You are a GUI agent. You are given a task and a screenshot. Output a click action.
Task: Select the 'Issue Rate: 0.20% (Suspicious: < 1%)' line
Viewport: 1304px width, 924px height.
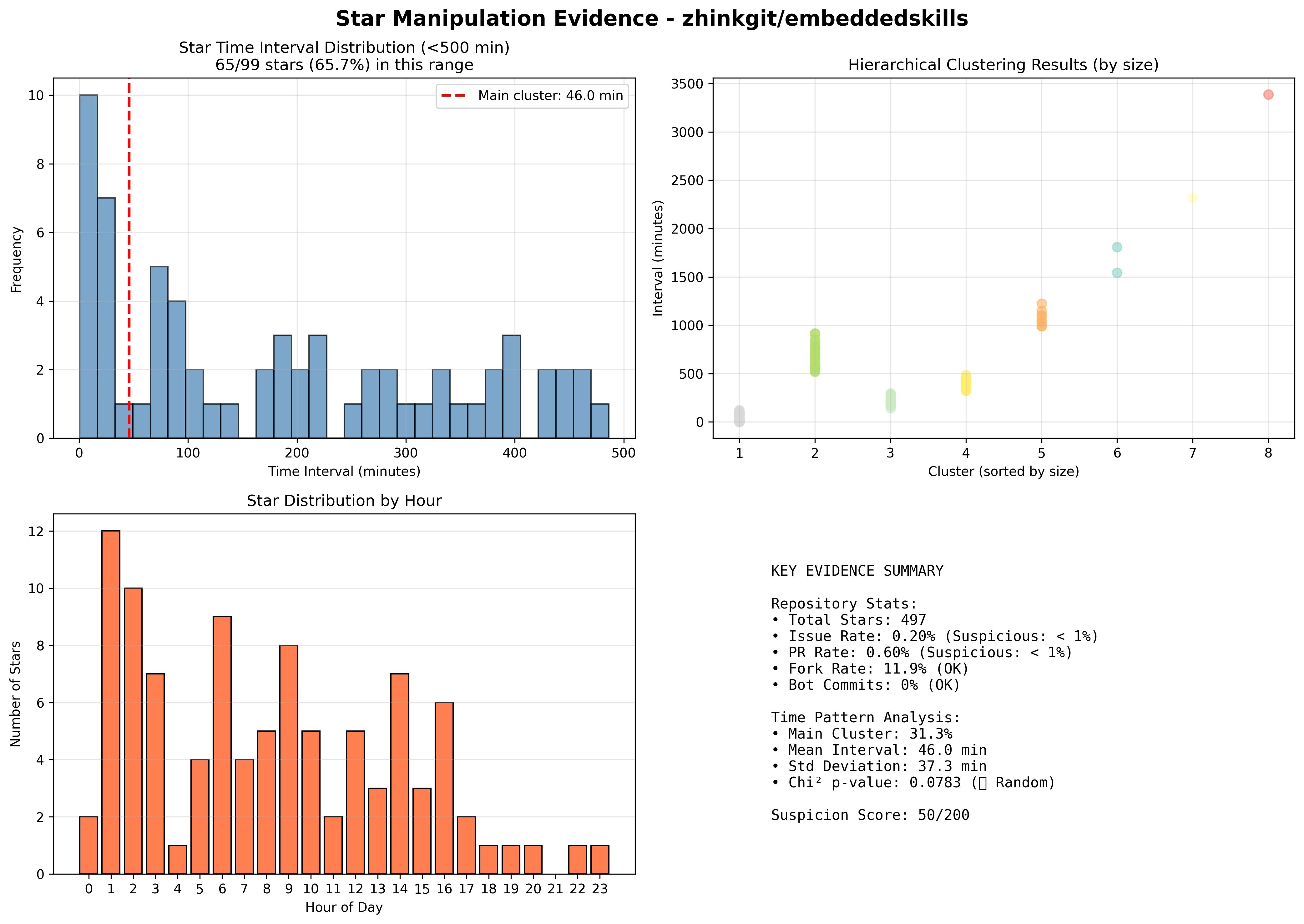coord(935,636)
